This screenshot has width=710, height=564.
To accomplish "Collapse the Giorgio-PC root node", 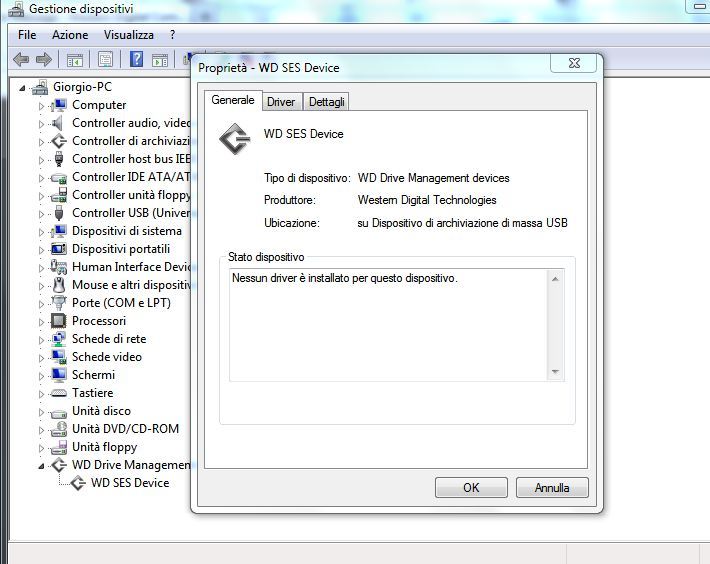I will [22, 88].
